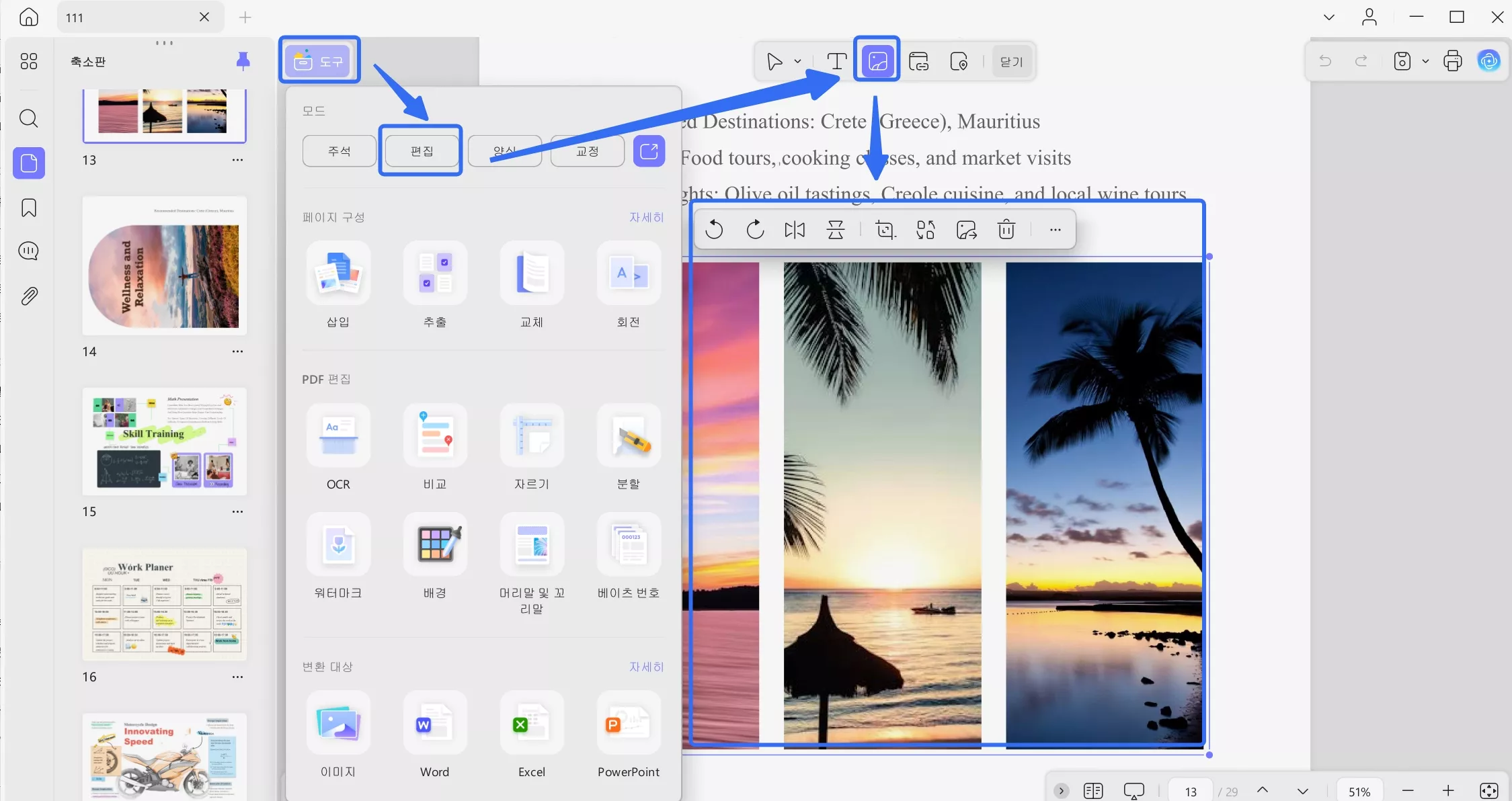Click the purple share/export mode button
The height and width of the screenshot is (801, 1512).
[x=649, y=151]
